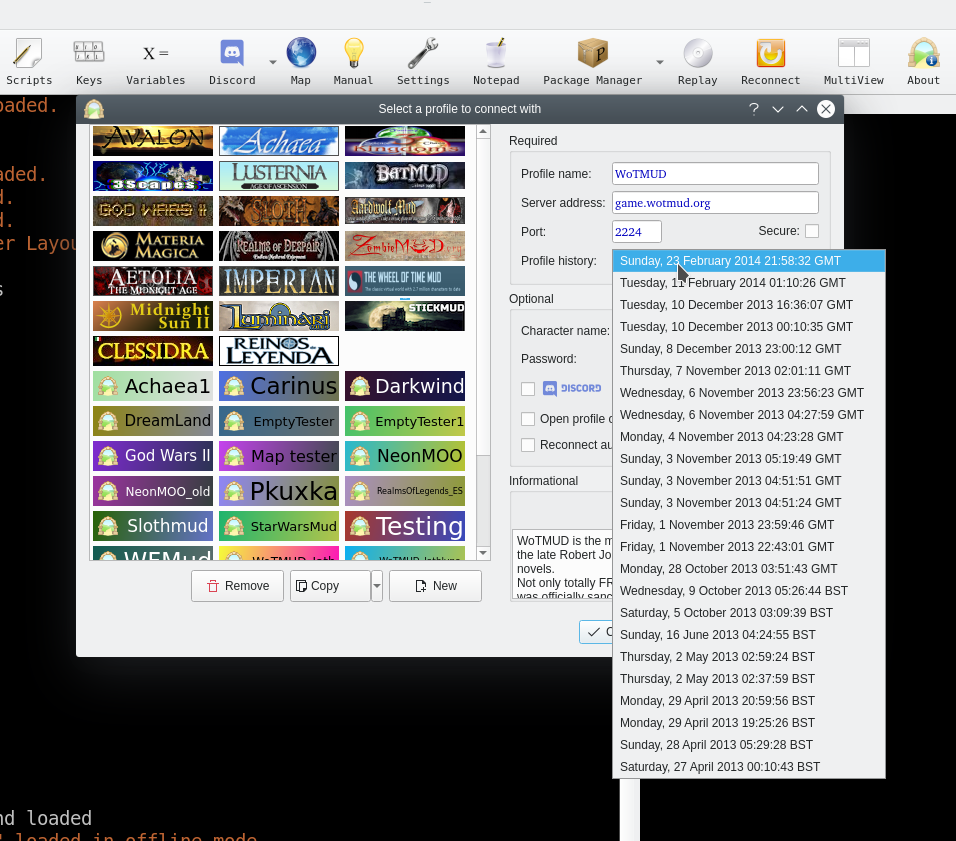Select the Reinos de Leyenda profile

(279, 351)
